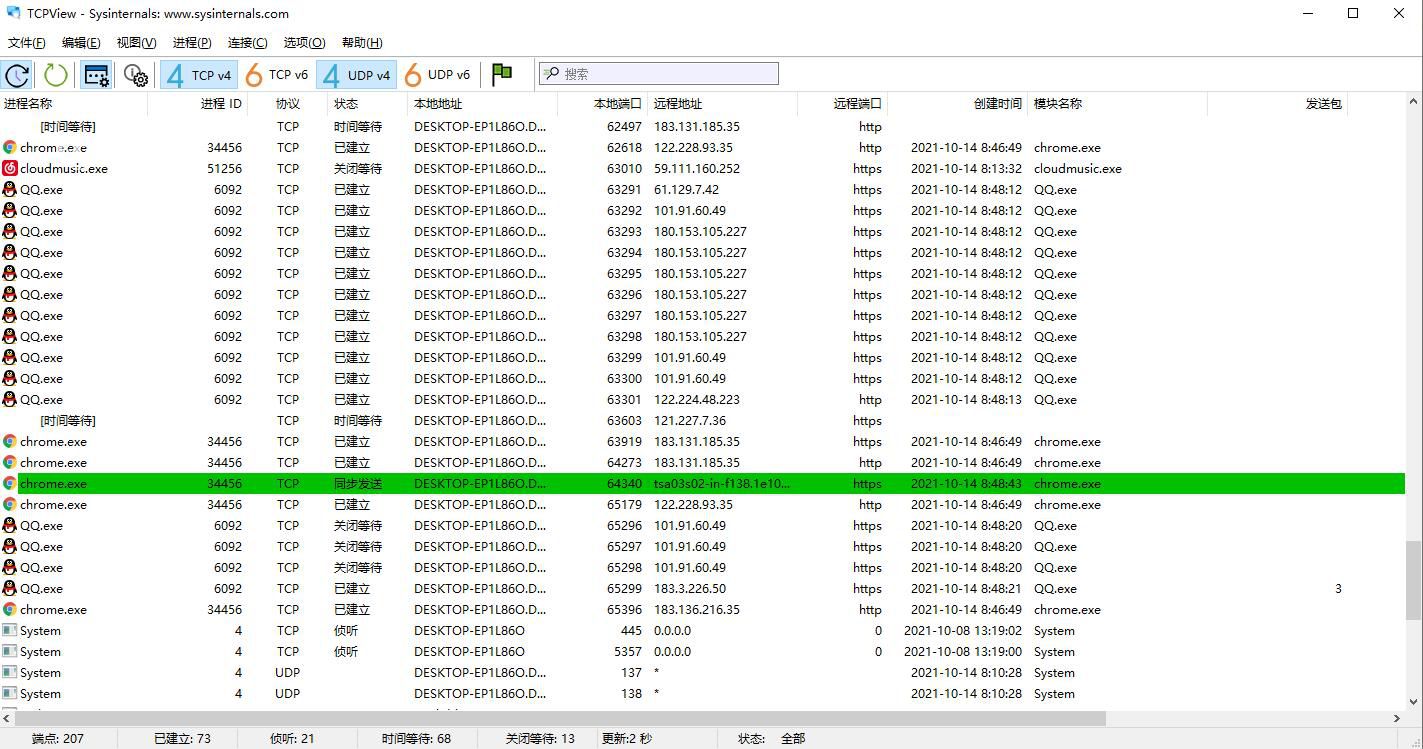Sort by 本地端口 column header

tap(603, 104)
